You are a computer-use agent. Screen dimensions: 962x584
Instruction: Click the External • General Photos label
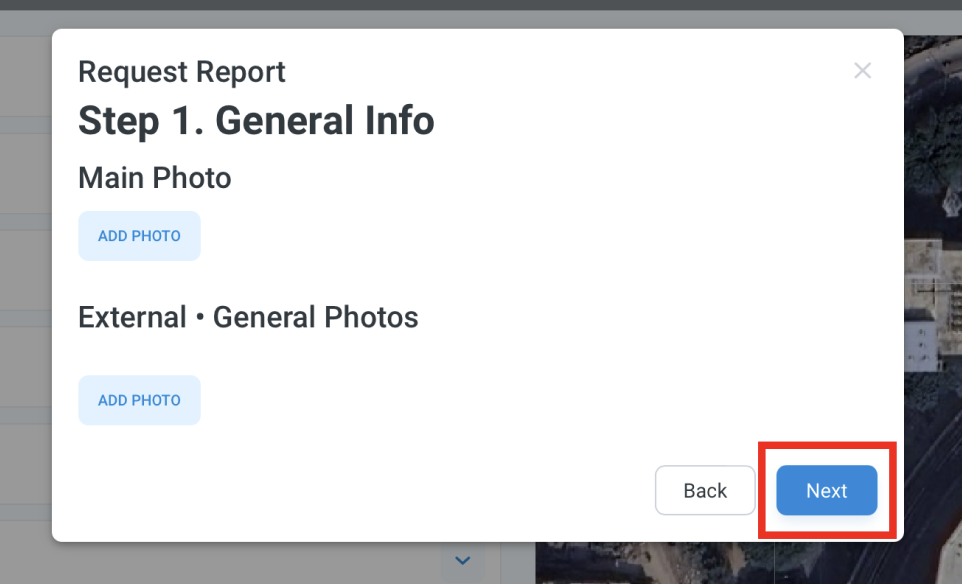[x=248, y=317]
